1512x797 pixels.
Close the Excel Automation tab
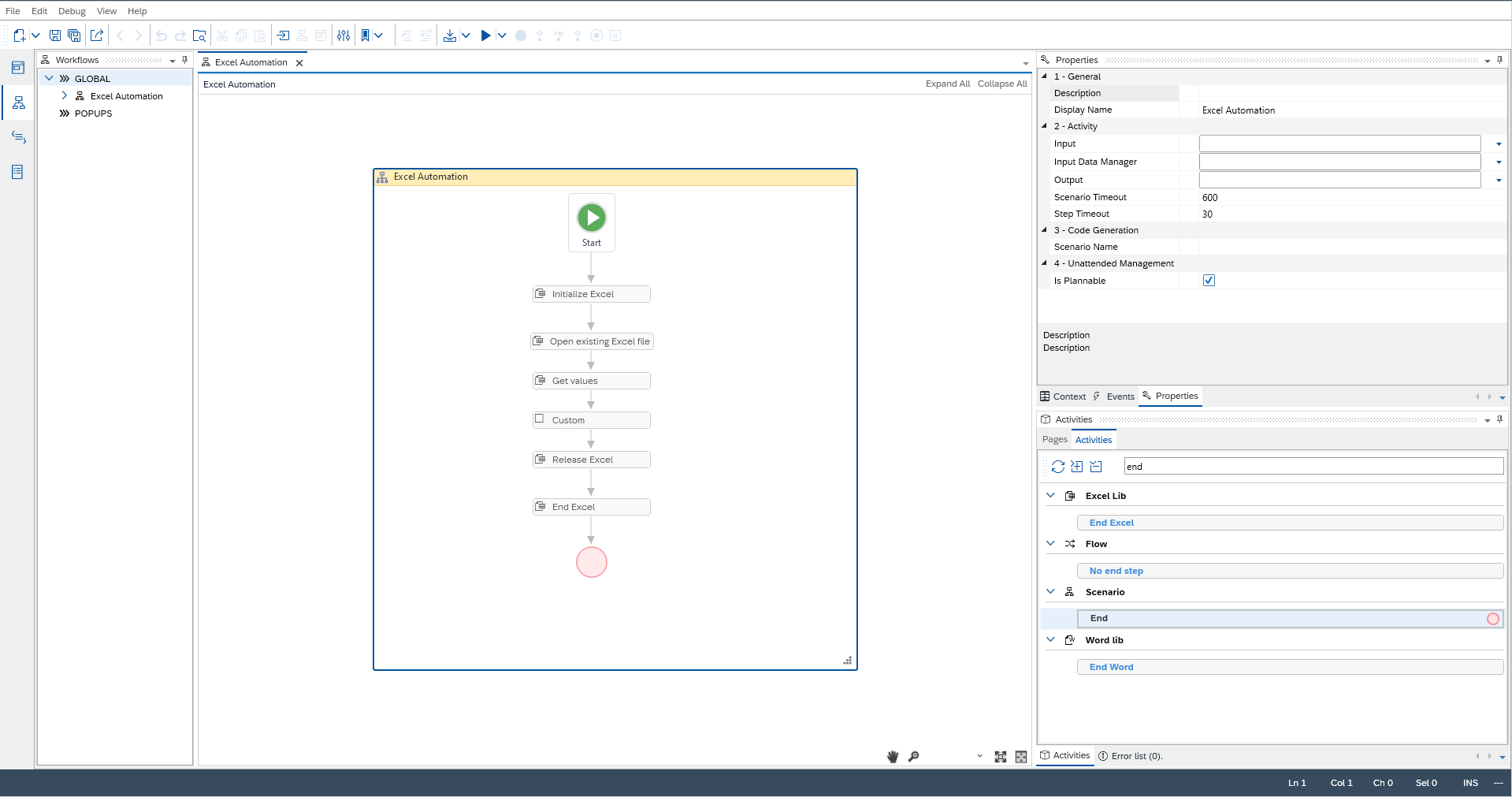coord(299,63)
